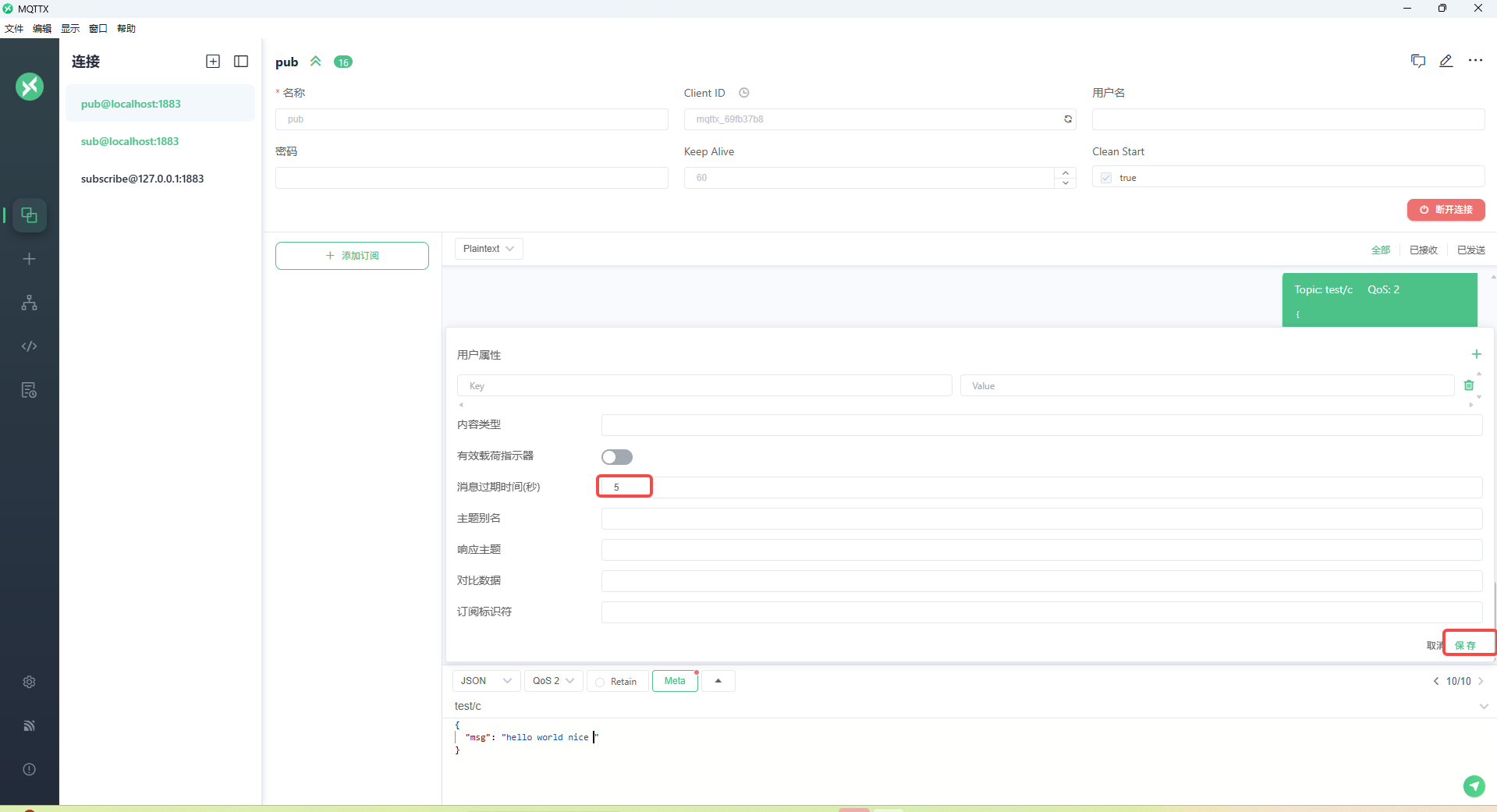Refresh the Client ID with the reload icon
Screen dimensions: 1497x812
pyautogui.click(x=1068, y=119)
